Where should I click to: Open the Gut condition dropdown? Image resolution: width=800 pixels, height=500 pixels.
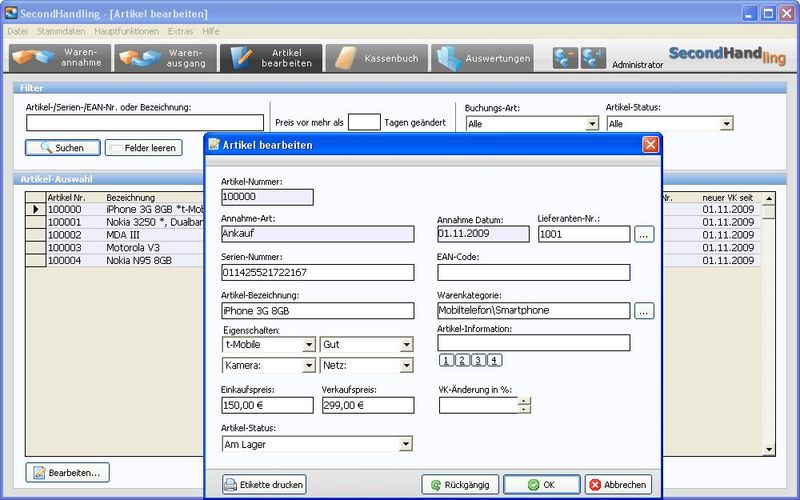click(x=406, y=345)
